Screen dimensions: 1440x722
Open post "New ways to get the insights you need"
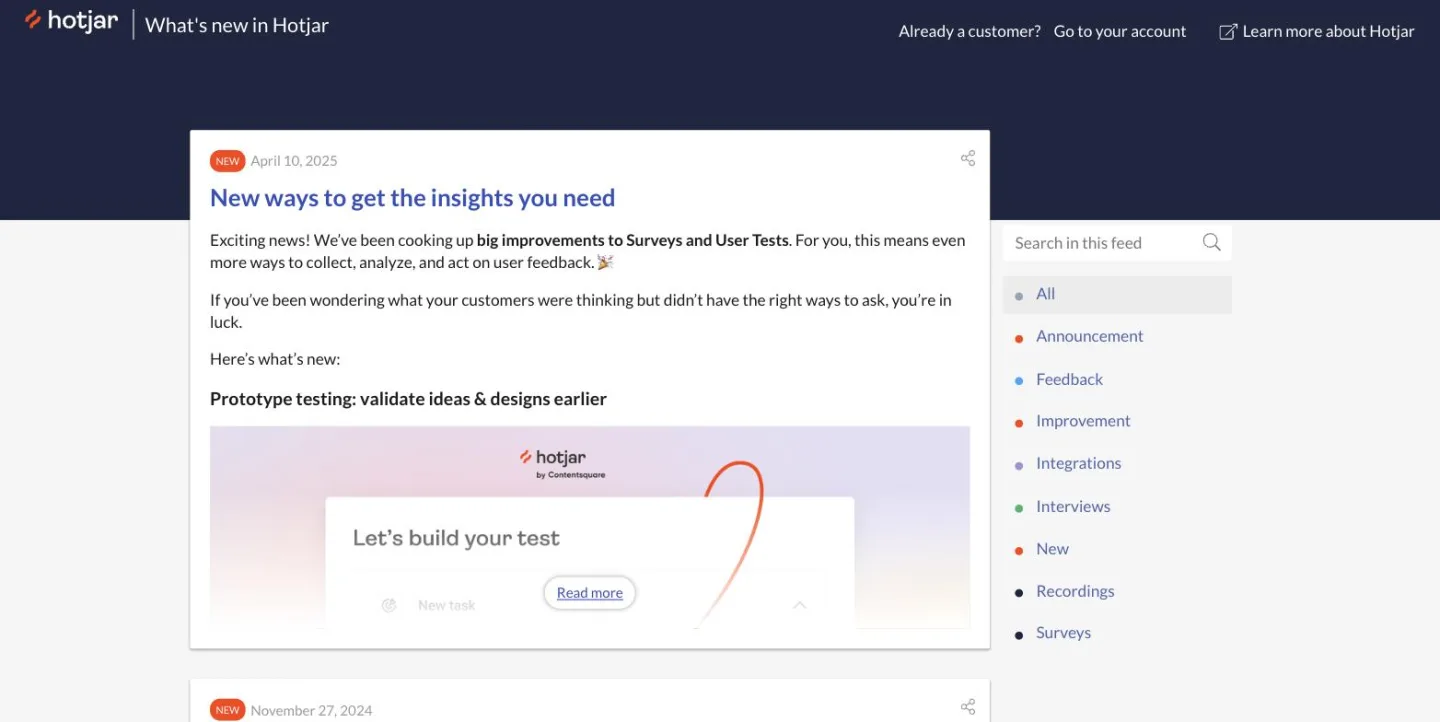tap(412, 198)
